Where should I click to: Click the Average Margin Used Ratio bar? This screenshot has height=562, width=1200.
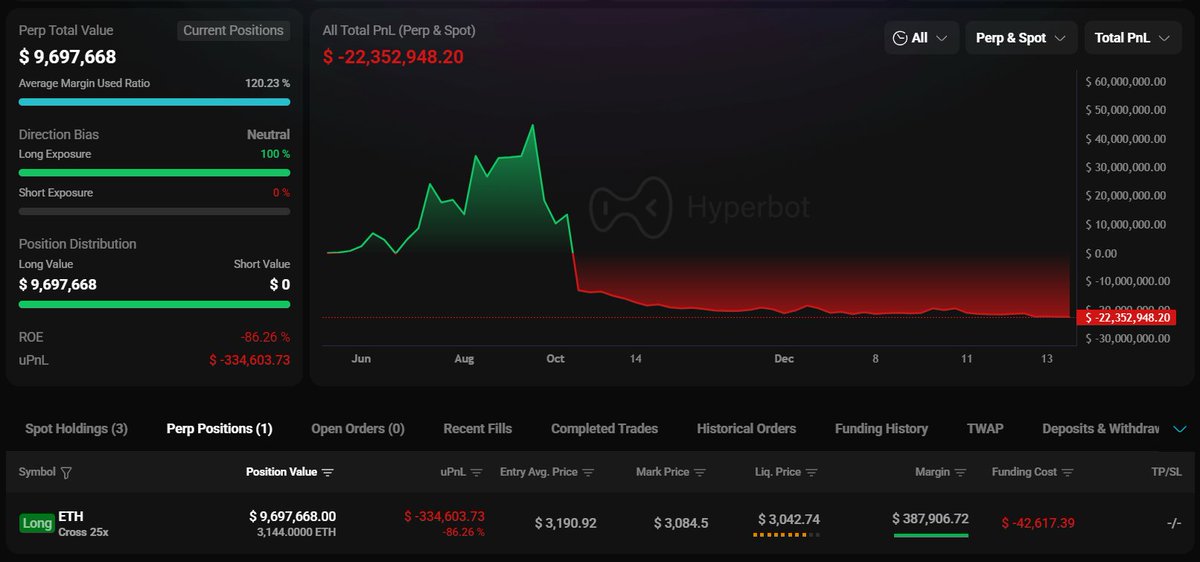tap(154, 102)
